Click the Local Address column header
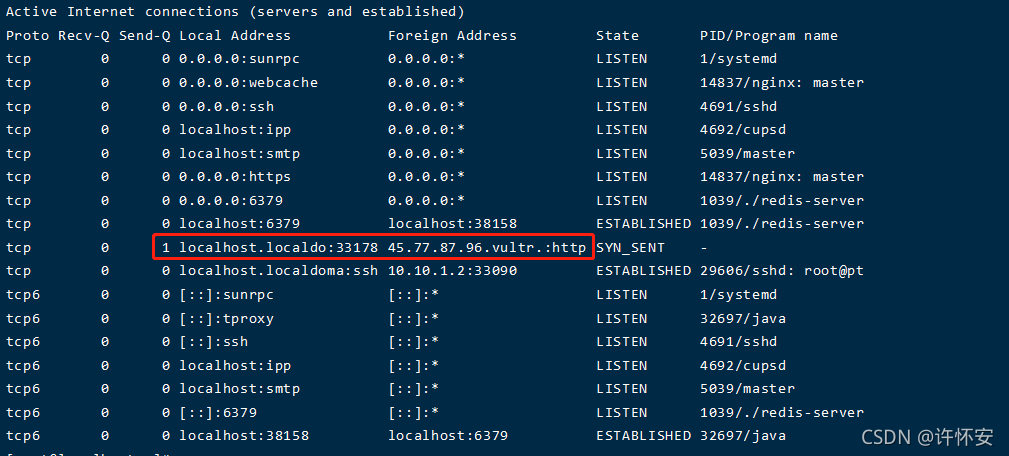The image size is (1009, 456). (x=234, y=35)
